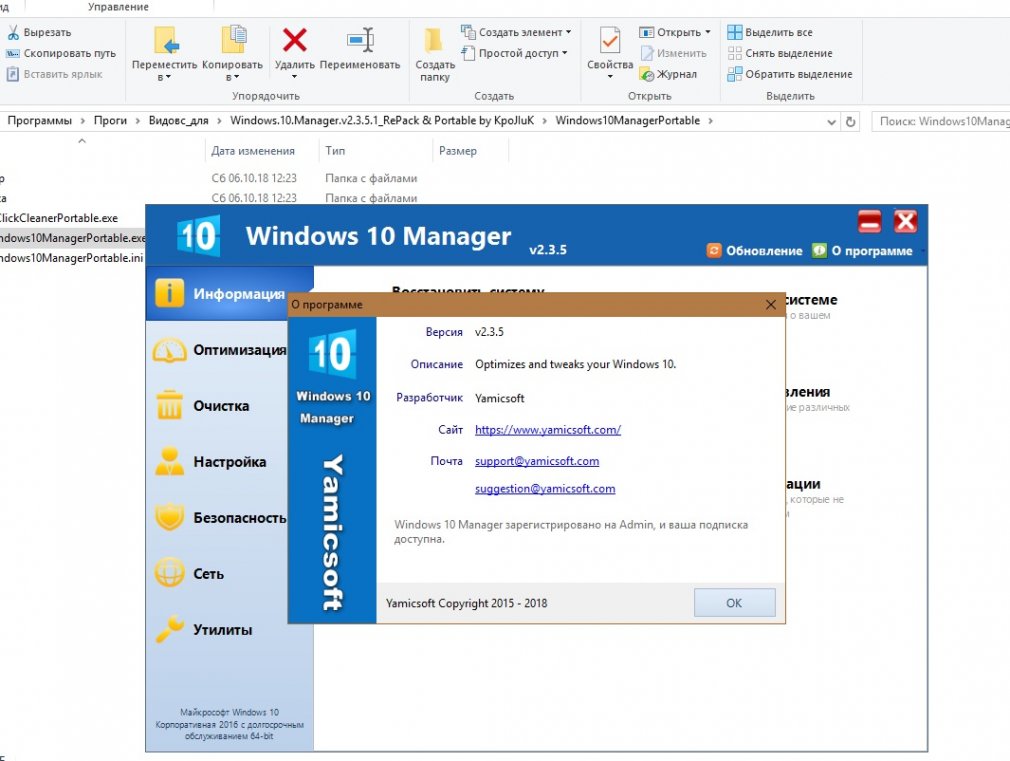Click О программе in Manager header

(862, 251)
